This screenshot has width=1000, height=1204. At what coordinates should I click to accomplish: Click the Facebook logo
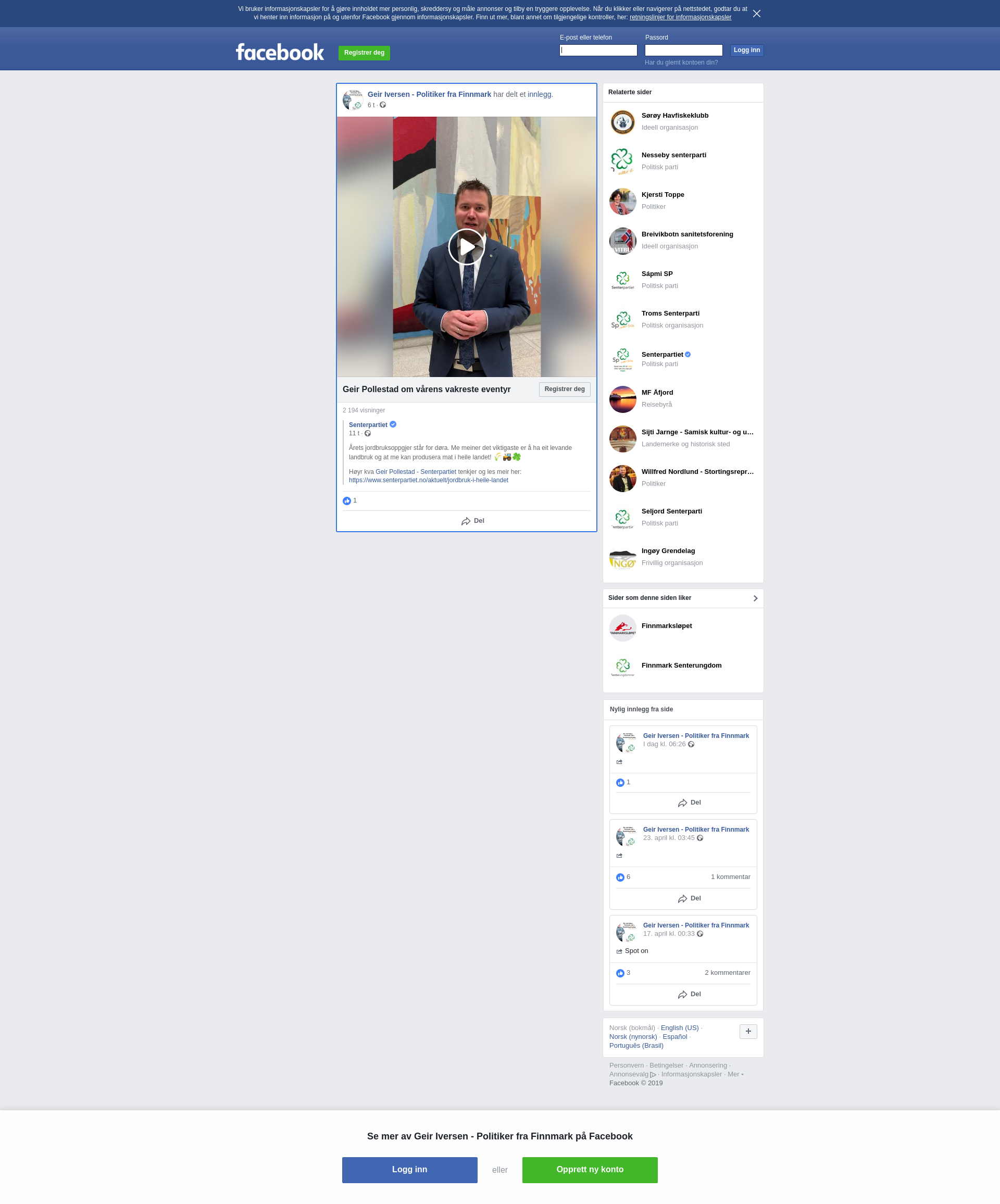(280, 52)
